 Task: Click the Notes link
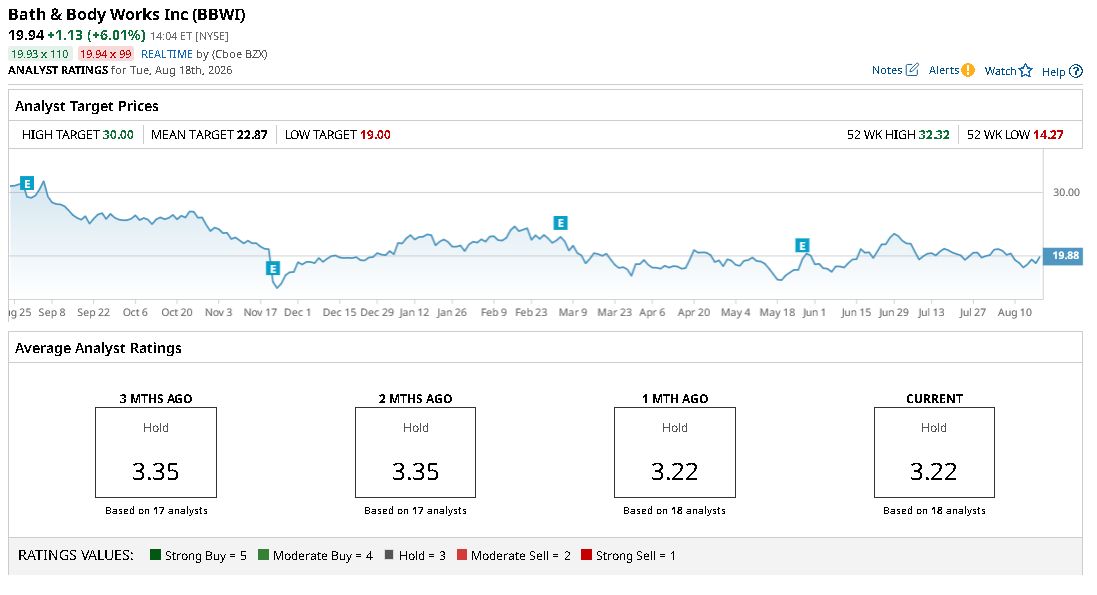tap(886, 70)
